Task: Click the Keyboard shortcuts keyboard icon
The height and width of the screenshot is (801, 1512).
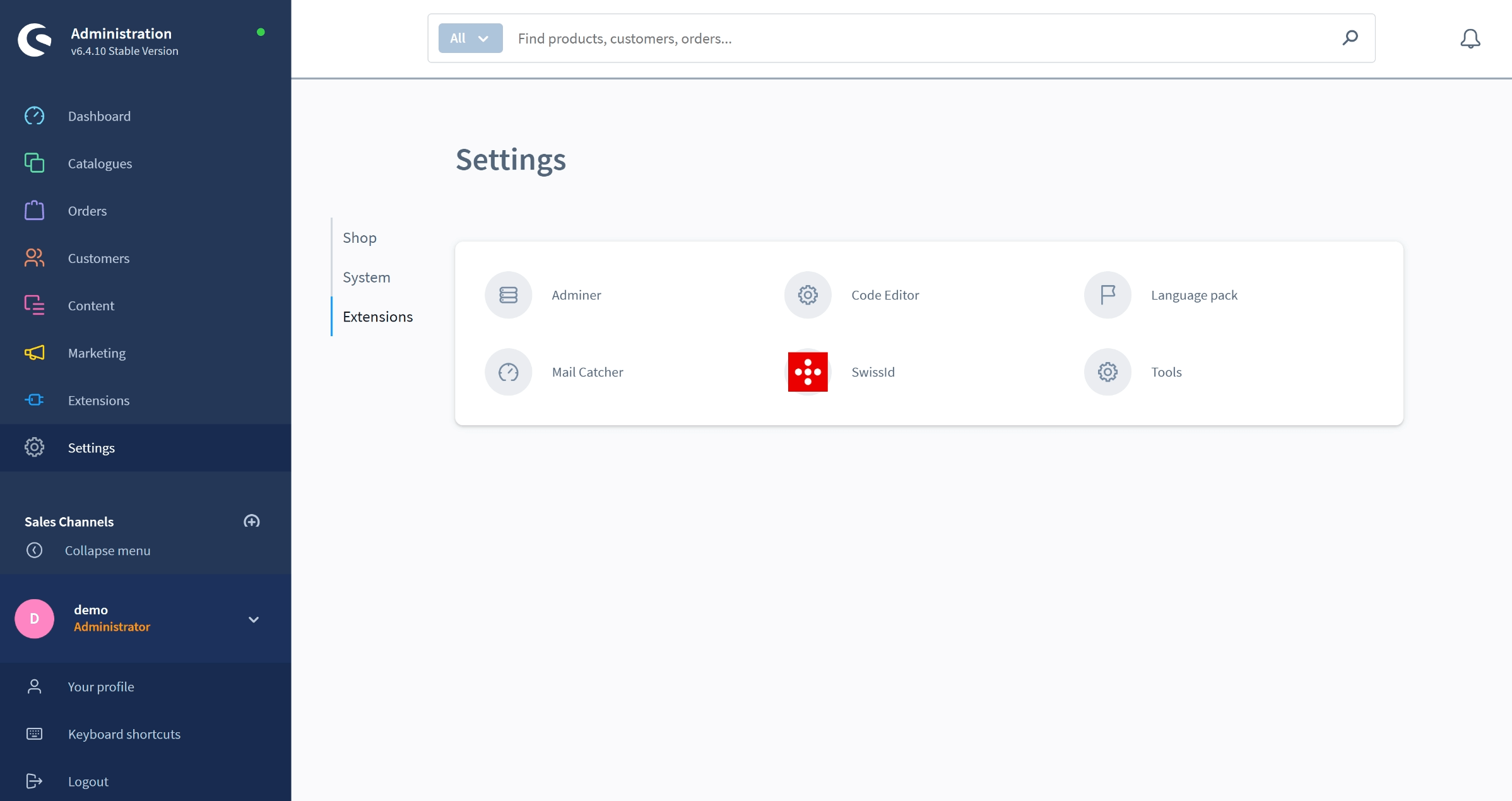Action: 34,734
